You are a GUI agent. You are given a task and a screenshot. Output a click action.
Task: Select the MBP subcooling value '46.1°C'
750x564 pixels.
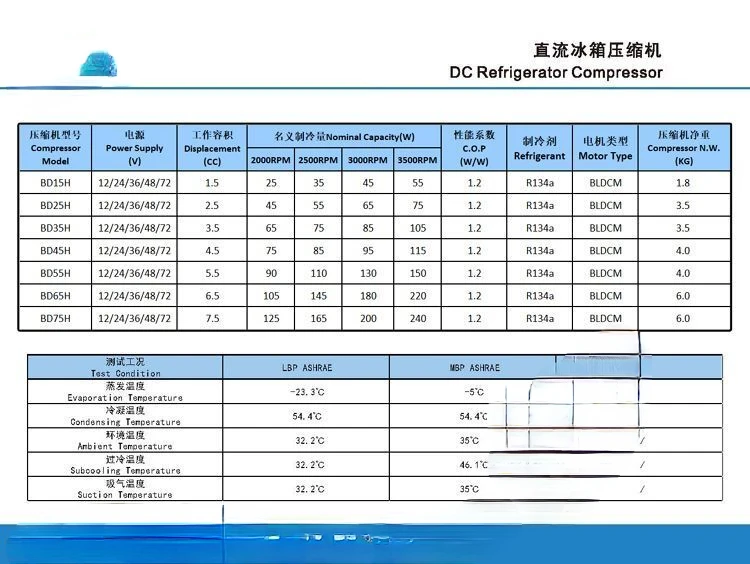474,464
